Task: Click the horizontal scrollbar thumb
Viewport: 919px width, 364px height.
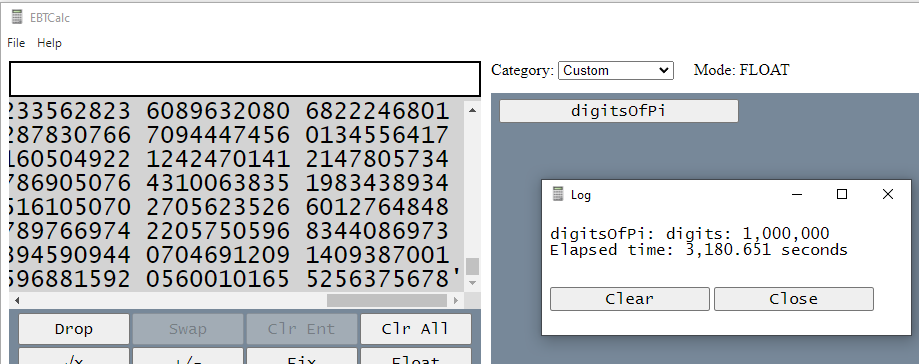Action: point(387,300)
